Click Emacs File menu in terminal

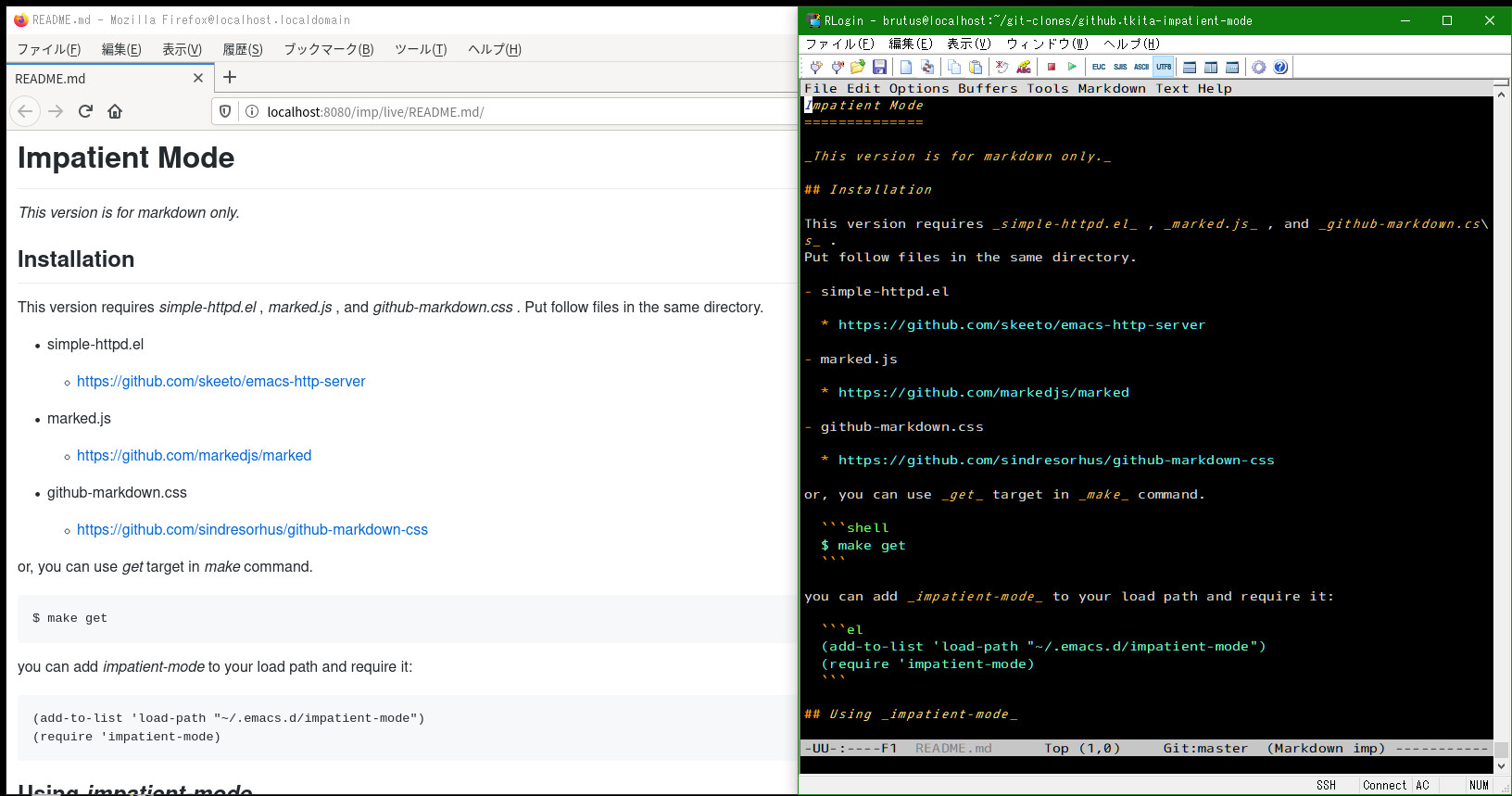click(x=821, y=88)
